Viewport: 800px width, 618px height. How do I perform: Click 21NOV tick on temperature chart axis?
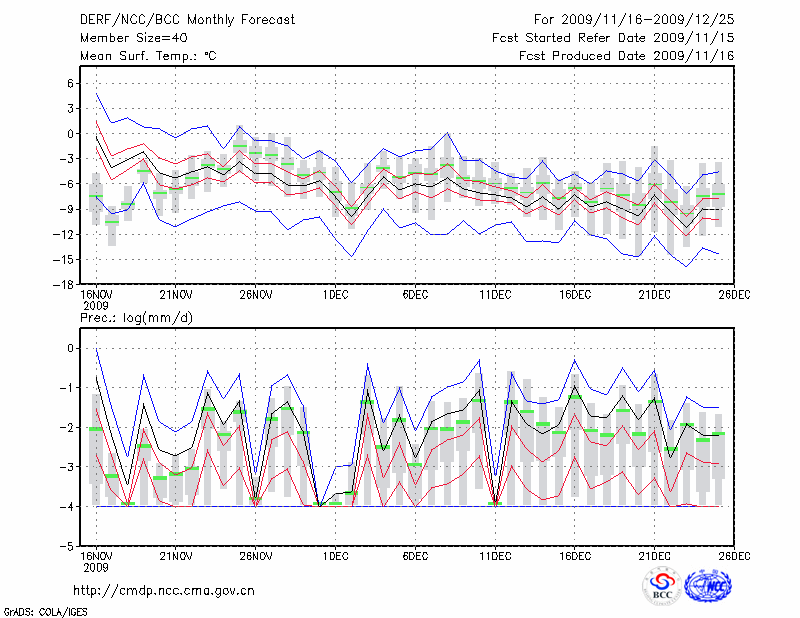pos(175,294)
